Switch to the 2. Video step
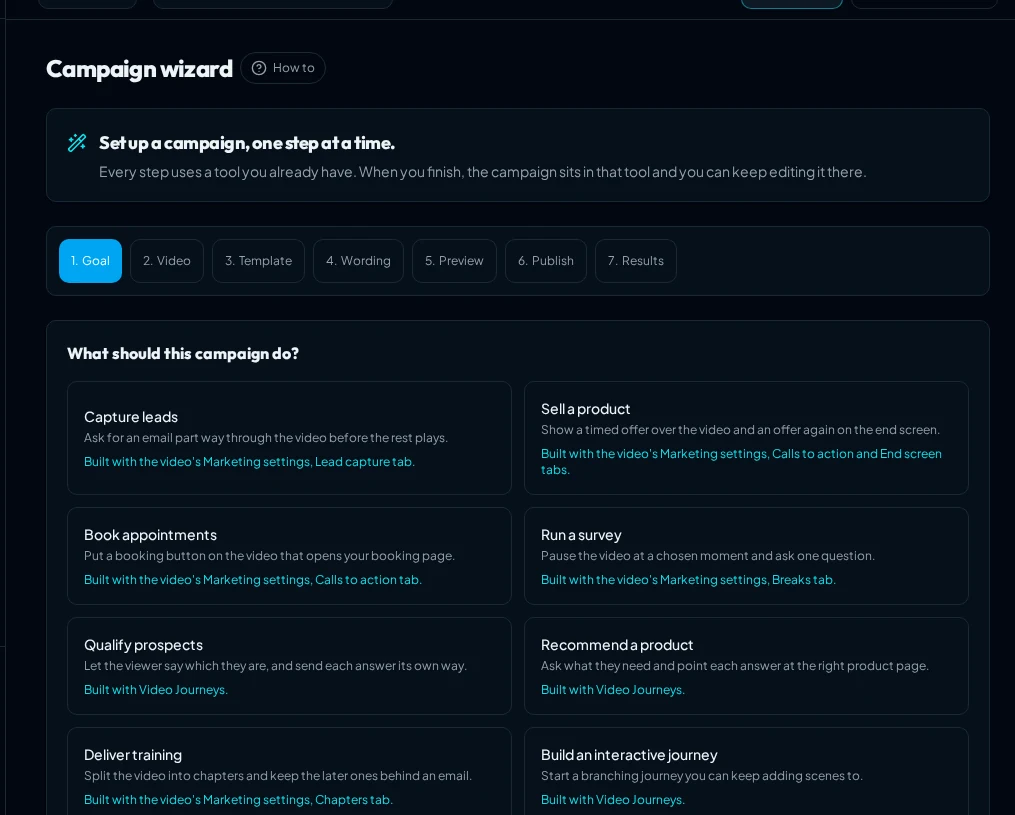1015x815 pixels. click(x=167, y=261)
